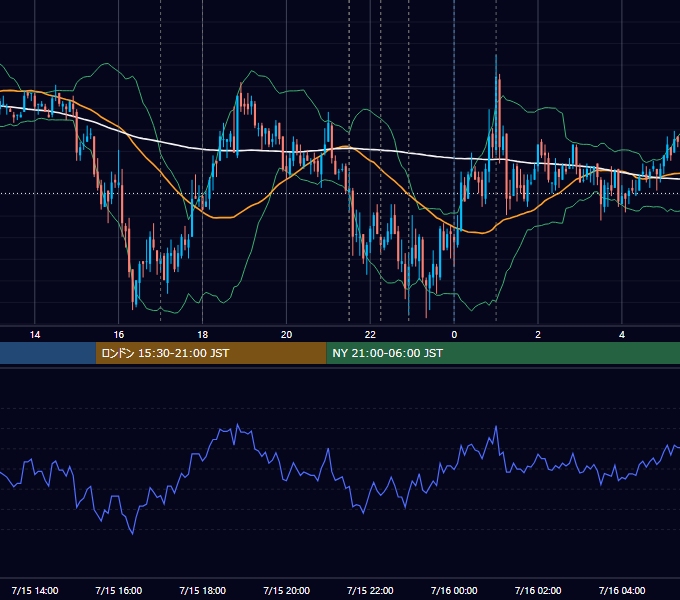The height and width of the screenshot is (600, 680).
Task: Click the hour label 4 on the price chart axis
Action: pyautogui.click(x=622, y=335)
